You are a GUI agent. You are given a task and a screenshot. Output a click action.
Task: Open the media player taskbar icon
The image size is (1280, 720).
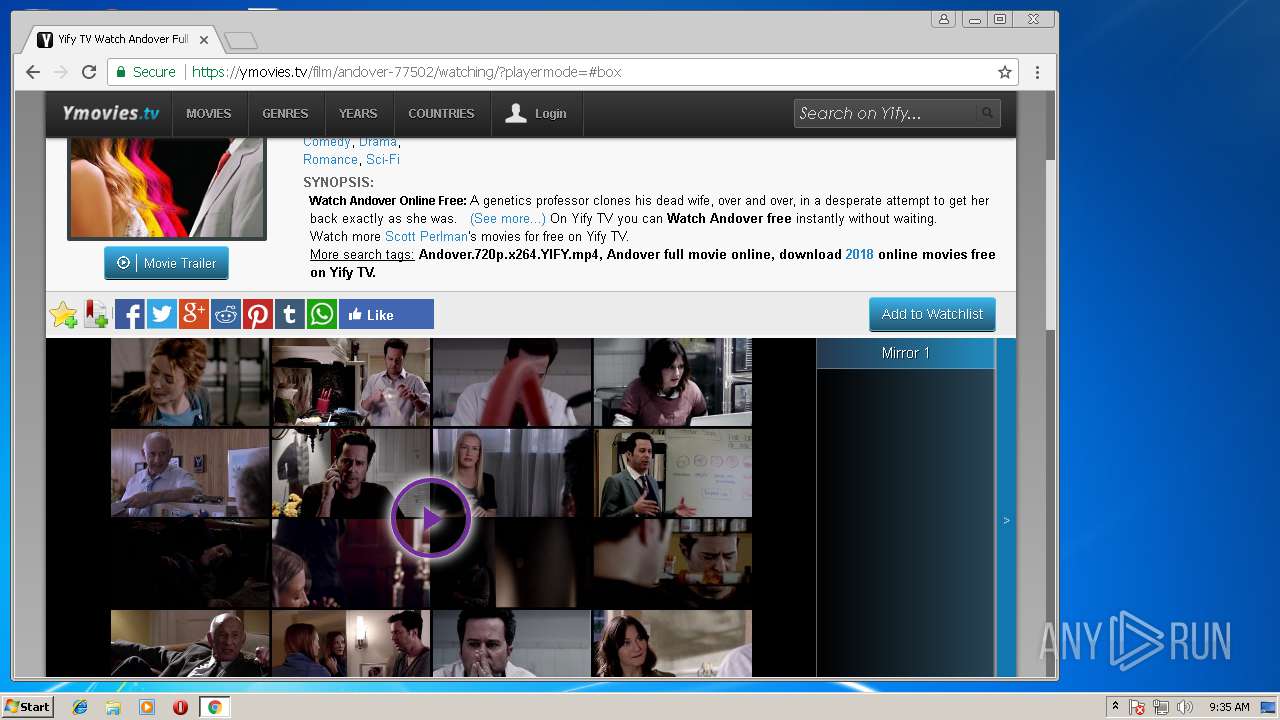coord(147,707)
